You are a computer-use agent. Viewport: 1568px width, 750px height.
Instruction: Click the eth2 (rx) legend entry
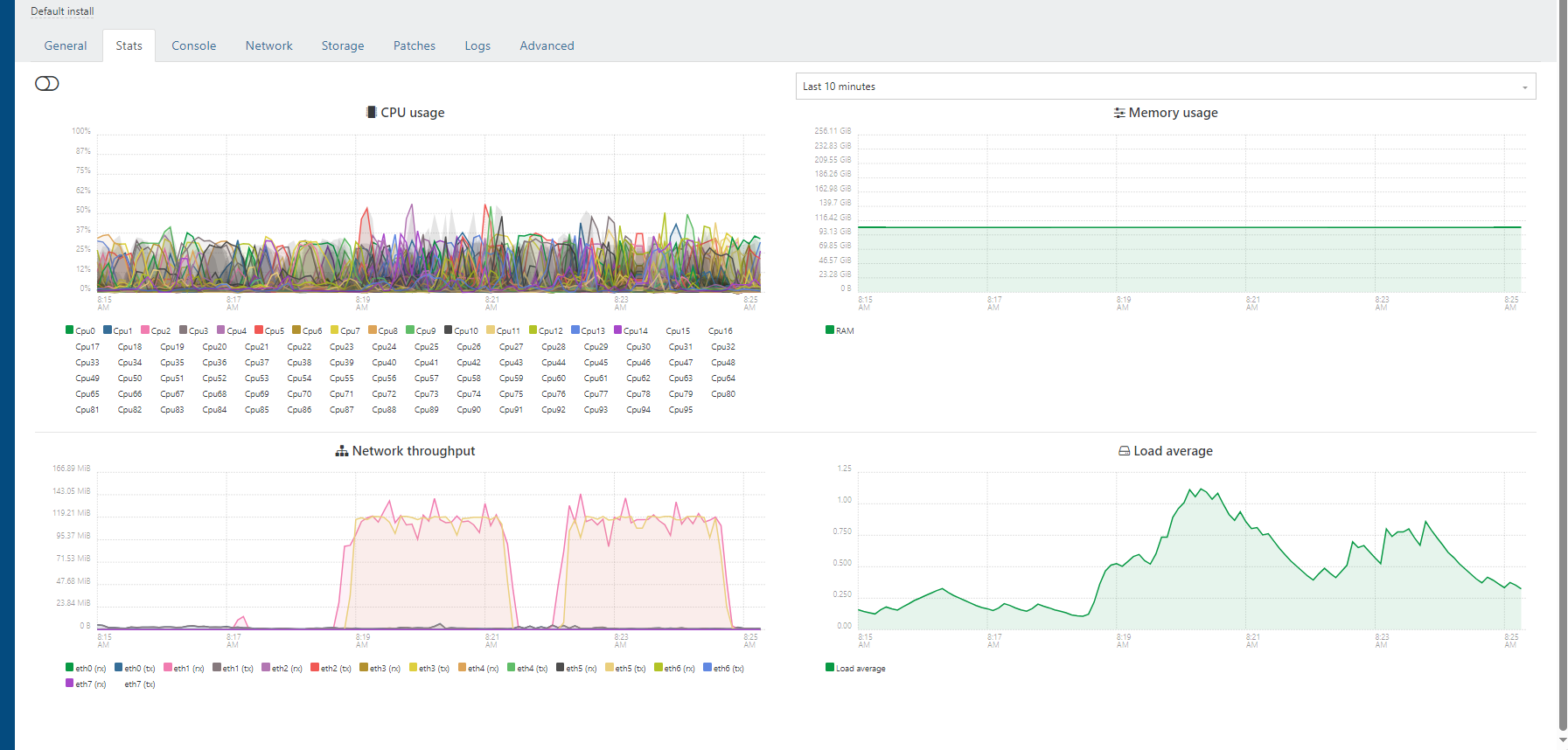pos(282,668)
